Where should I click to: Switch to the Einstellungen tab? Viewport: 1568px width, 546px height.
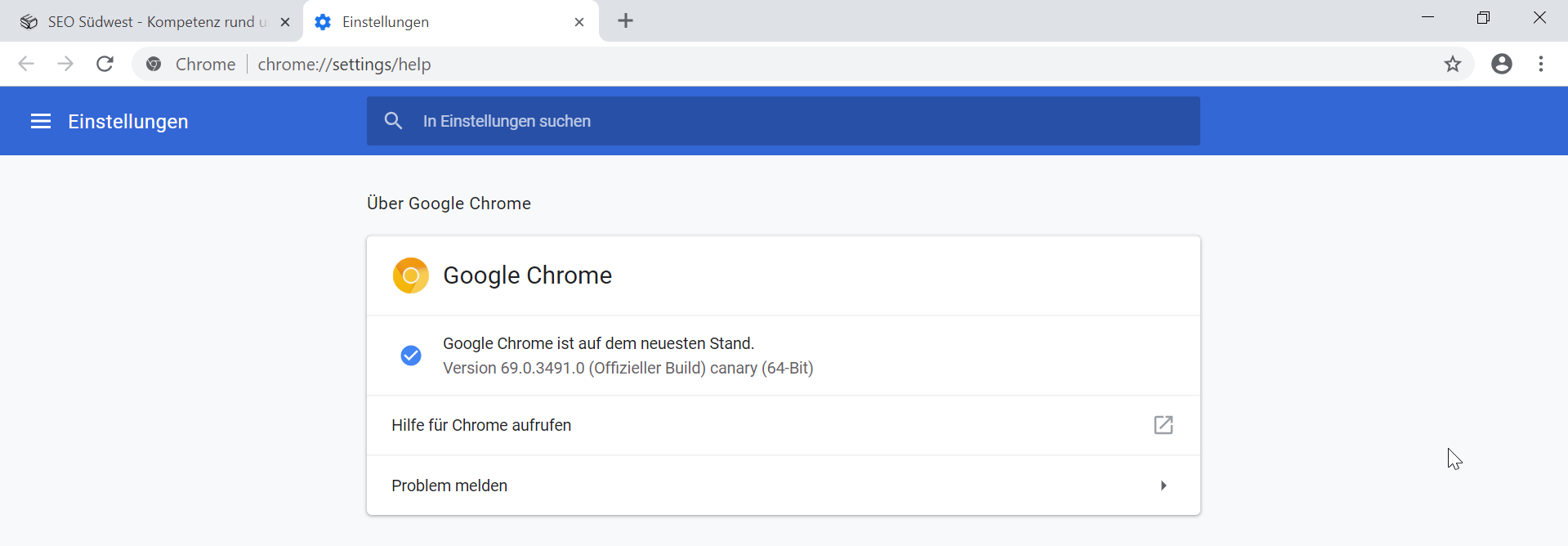click(451, 22)
